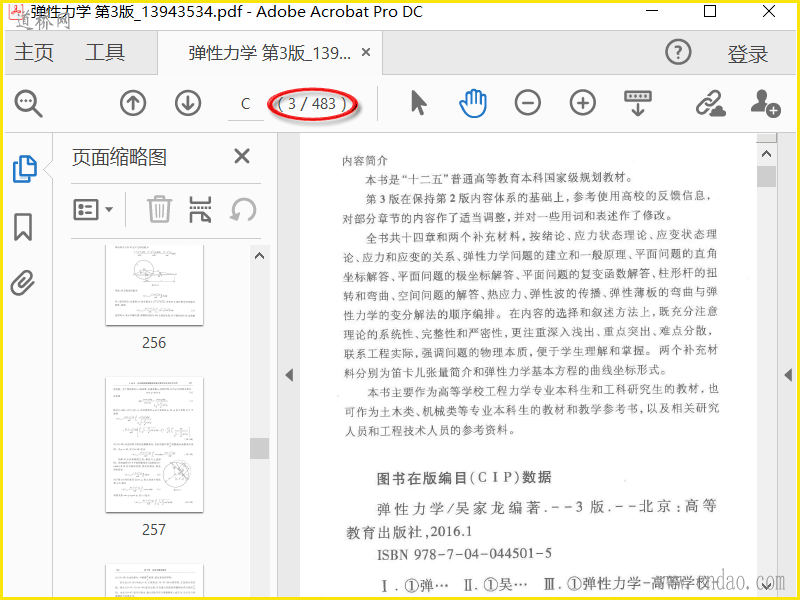Click the 登录 sign-in link

tap(747, 54)
